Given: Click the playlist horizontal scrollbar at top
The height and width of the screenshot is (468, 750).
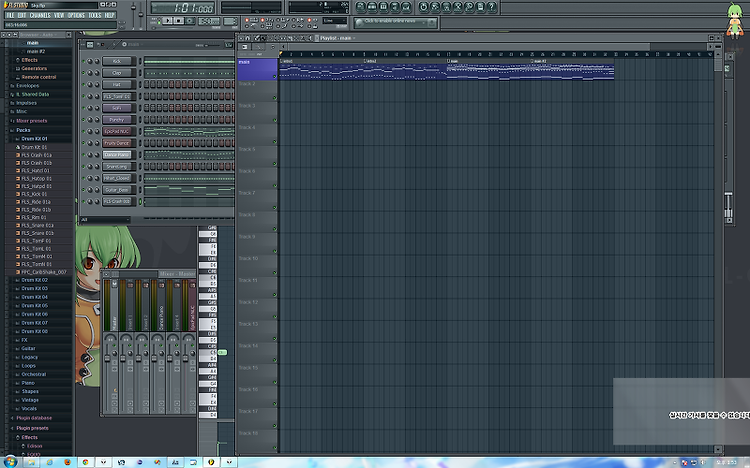Looking at the screenshot, I should tap(495, 46).
